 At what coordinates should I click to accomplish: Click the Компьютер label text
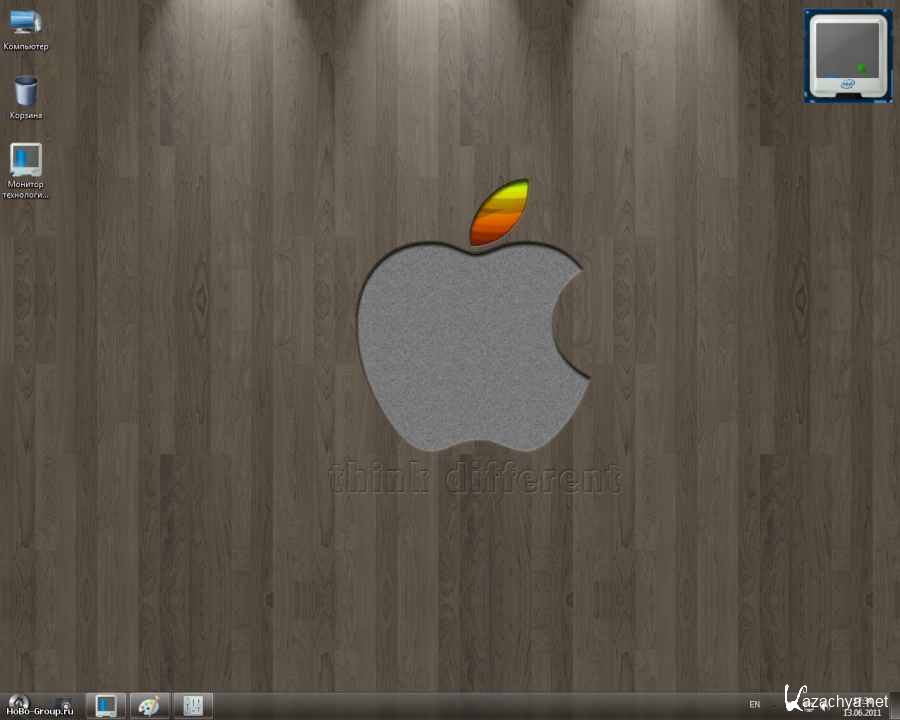click(26, 47)
